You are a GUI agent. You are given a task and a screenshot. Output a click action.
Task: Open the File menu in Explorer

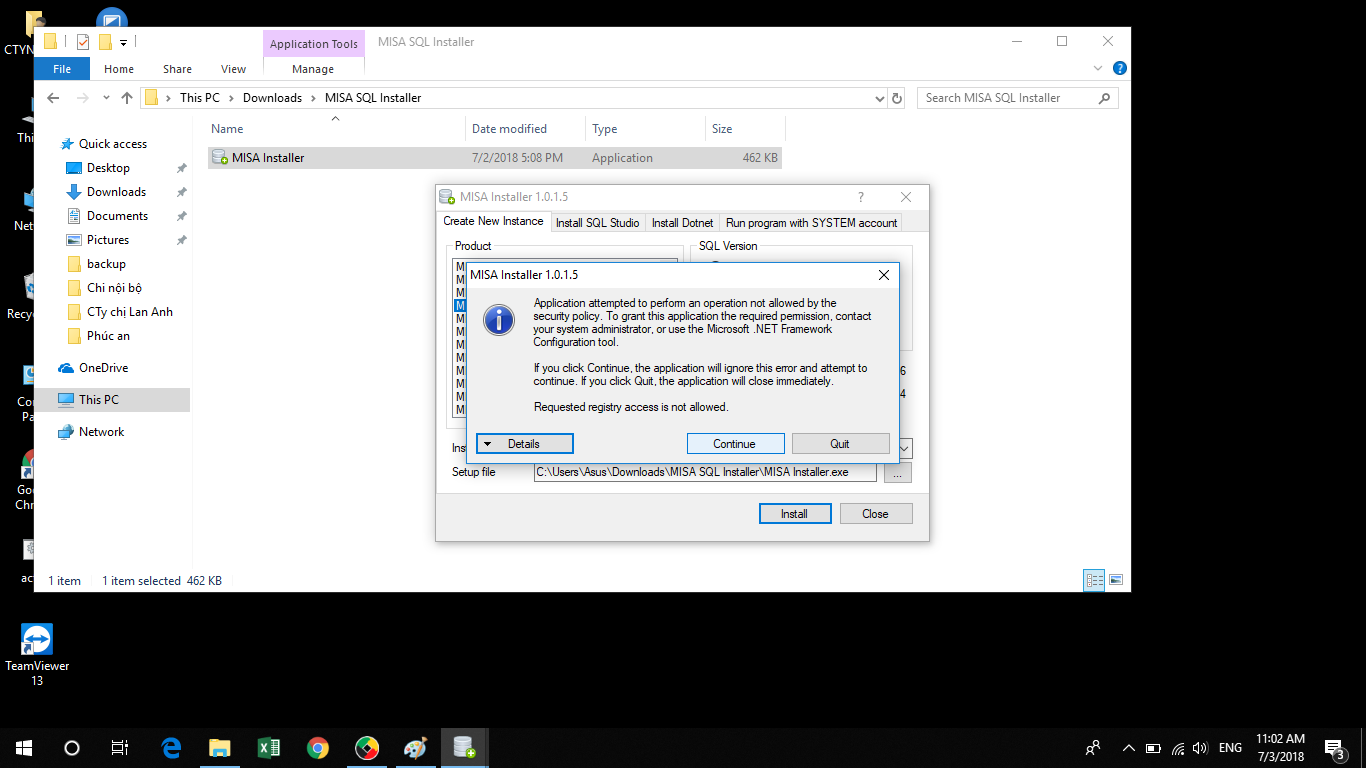62,69
